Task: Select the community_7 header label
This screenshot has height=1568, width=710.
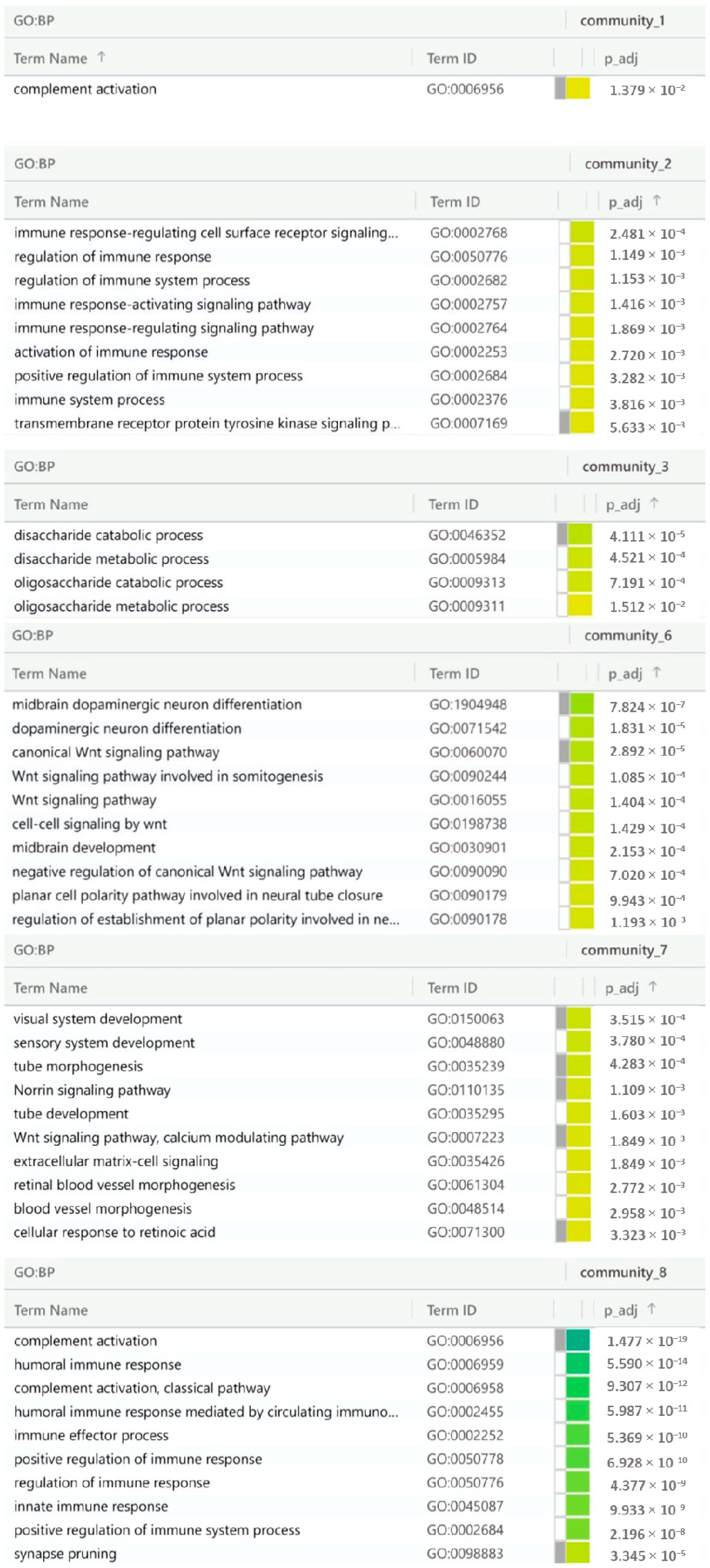Action: tap(623, 950)
